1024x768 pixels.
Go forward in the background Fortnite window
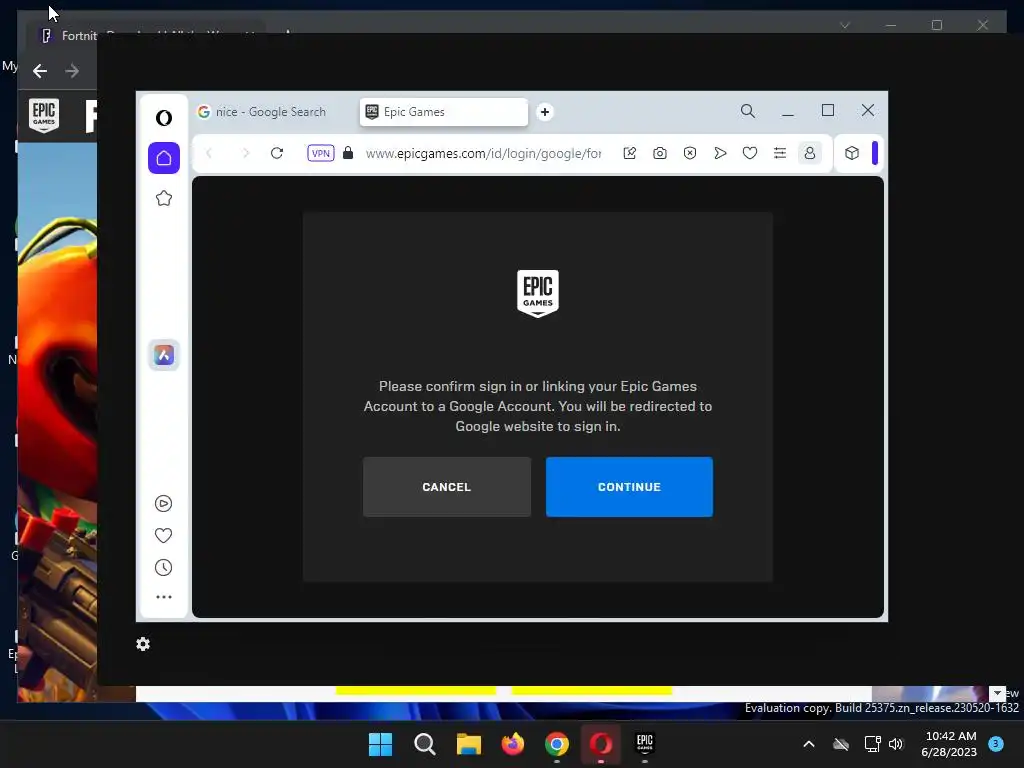pyautogui.click(x=72, y=71)
